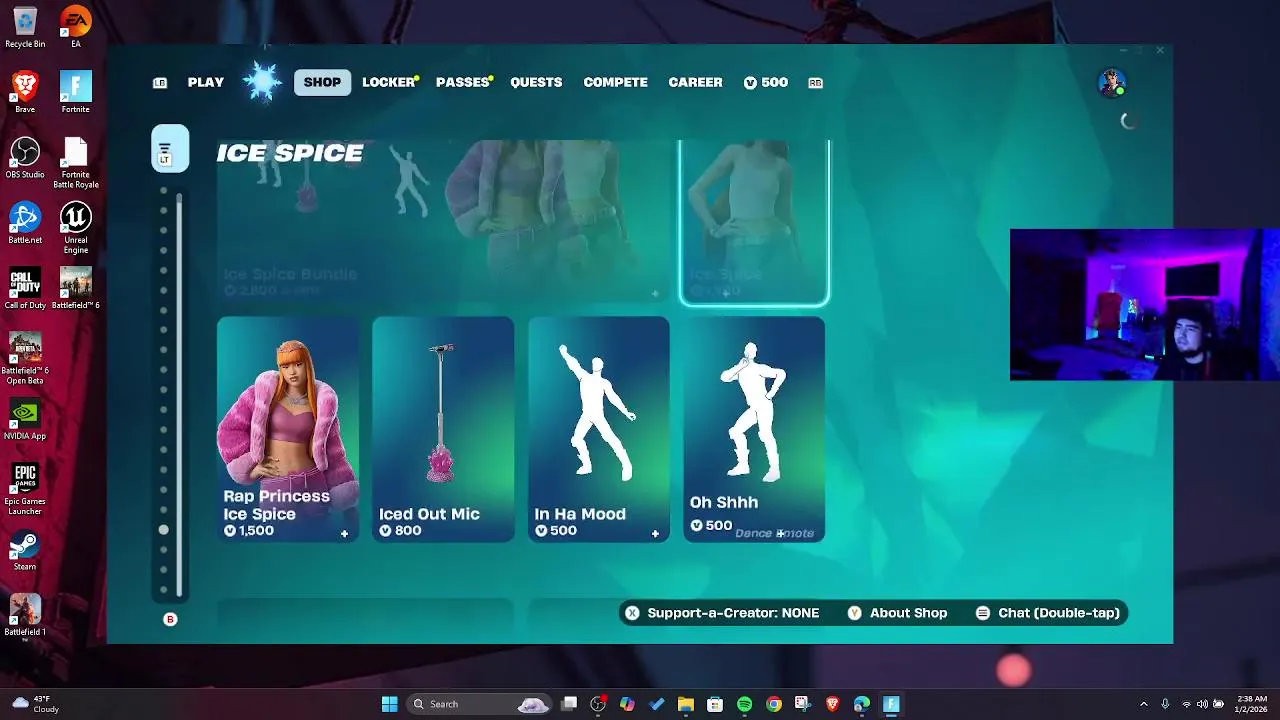
Task: Open Microsoft Store from the taskbar
Action: pyautogui.click(x=715, y=704)
